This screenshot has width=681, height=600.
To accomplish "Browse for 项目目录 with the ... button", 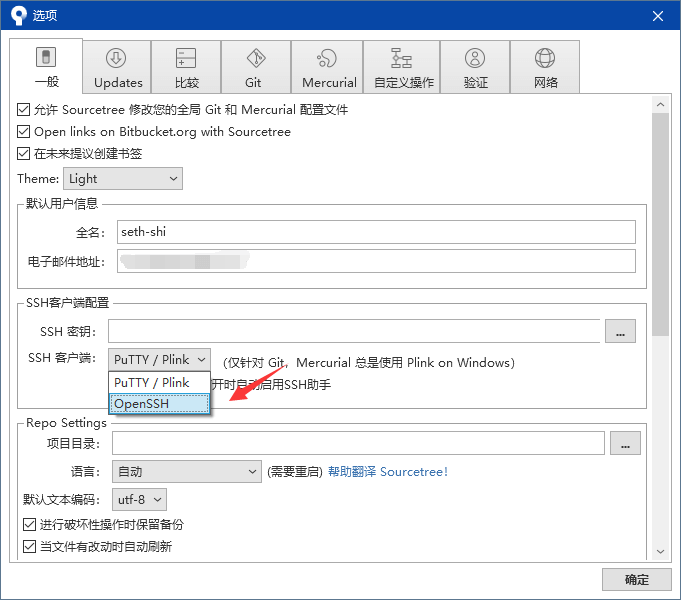I will coord(625,443).
